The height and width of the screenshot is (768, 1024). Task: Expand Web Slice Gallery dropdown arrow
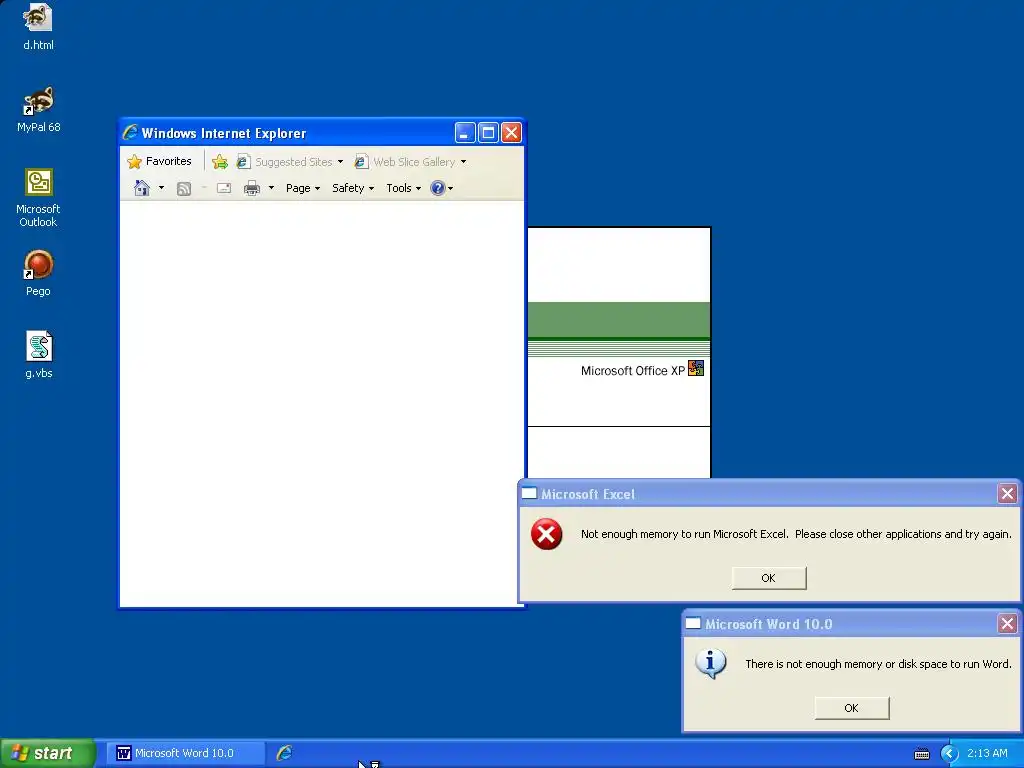[464, 161]
